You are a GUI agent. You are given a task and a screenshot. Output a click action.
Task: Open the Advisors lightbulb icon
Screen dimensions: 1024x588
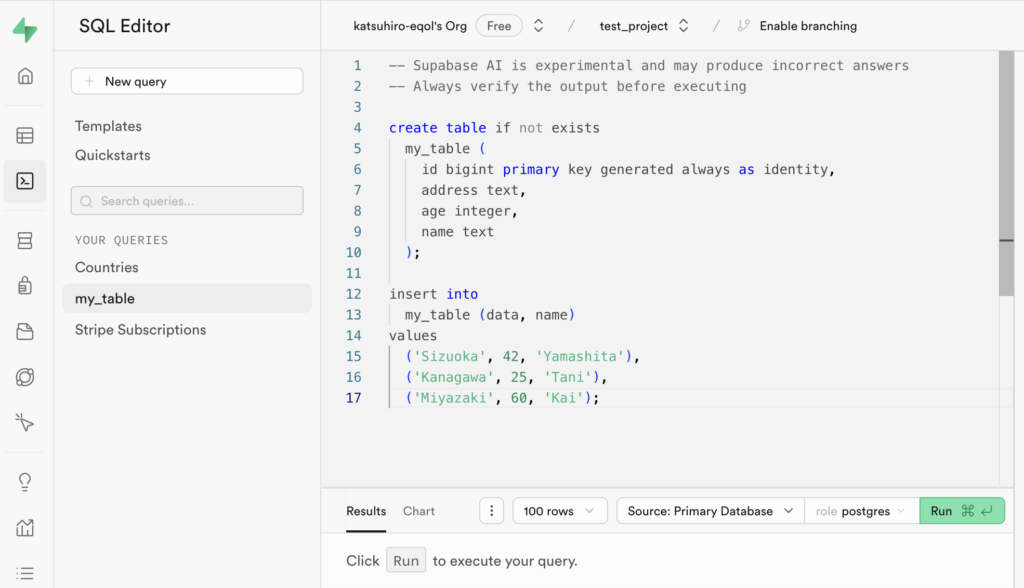25,481
